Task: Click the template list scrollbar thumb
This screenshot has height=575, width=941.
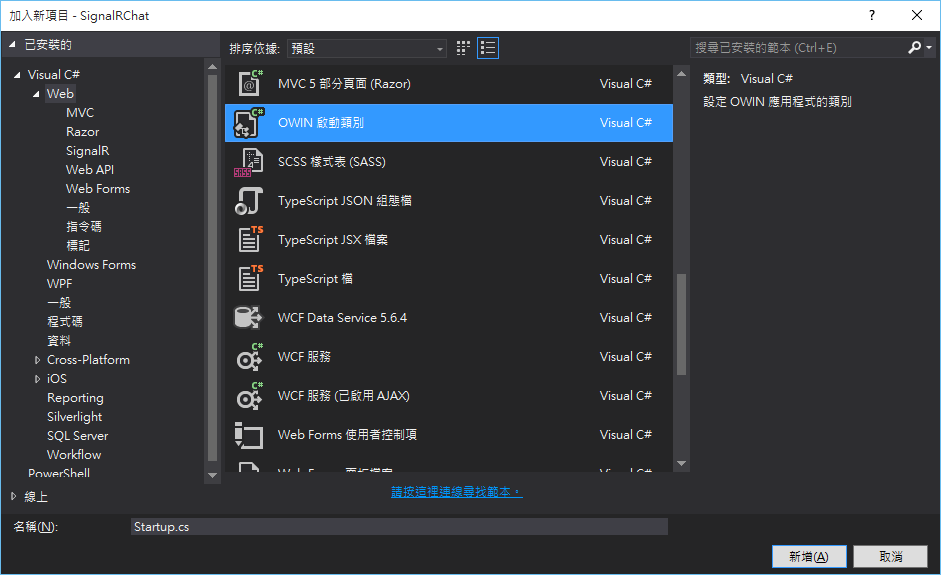Action: coord(681,324)
